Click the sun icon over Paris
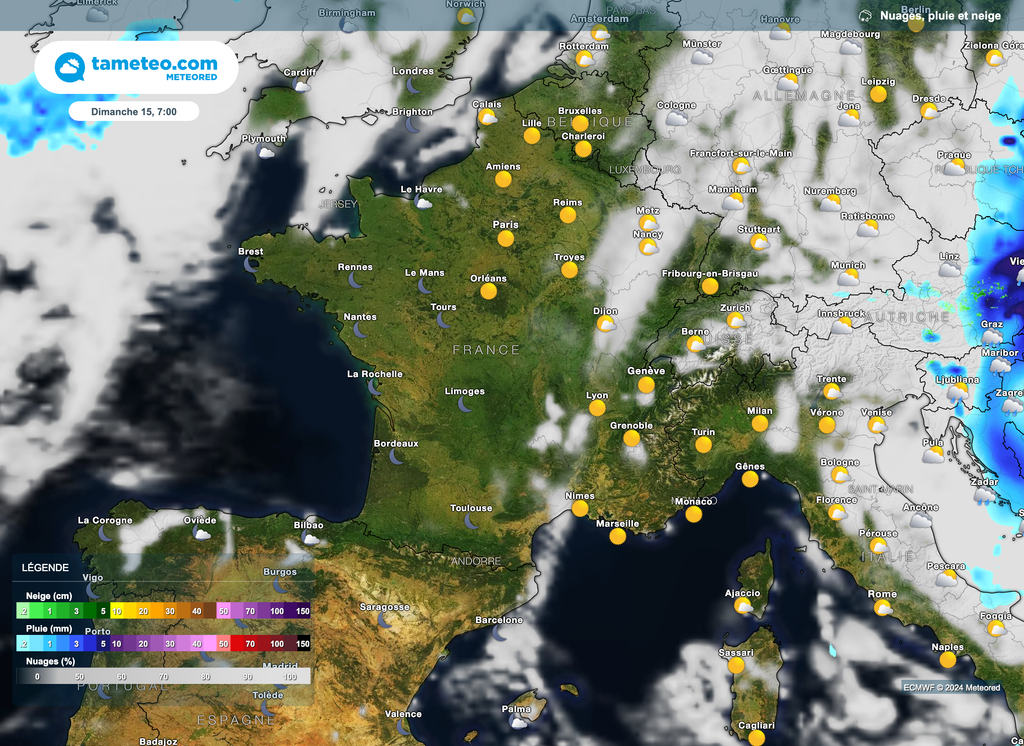1024x746 pixels. coord(506,239)
